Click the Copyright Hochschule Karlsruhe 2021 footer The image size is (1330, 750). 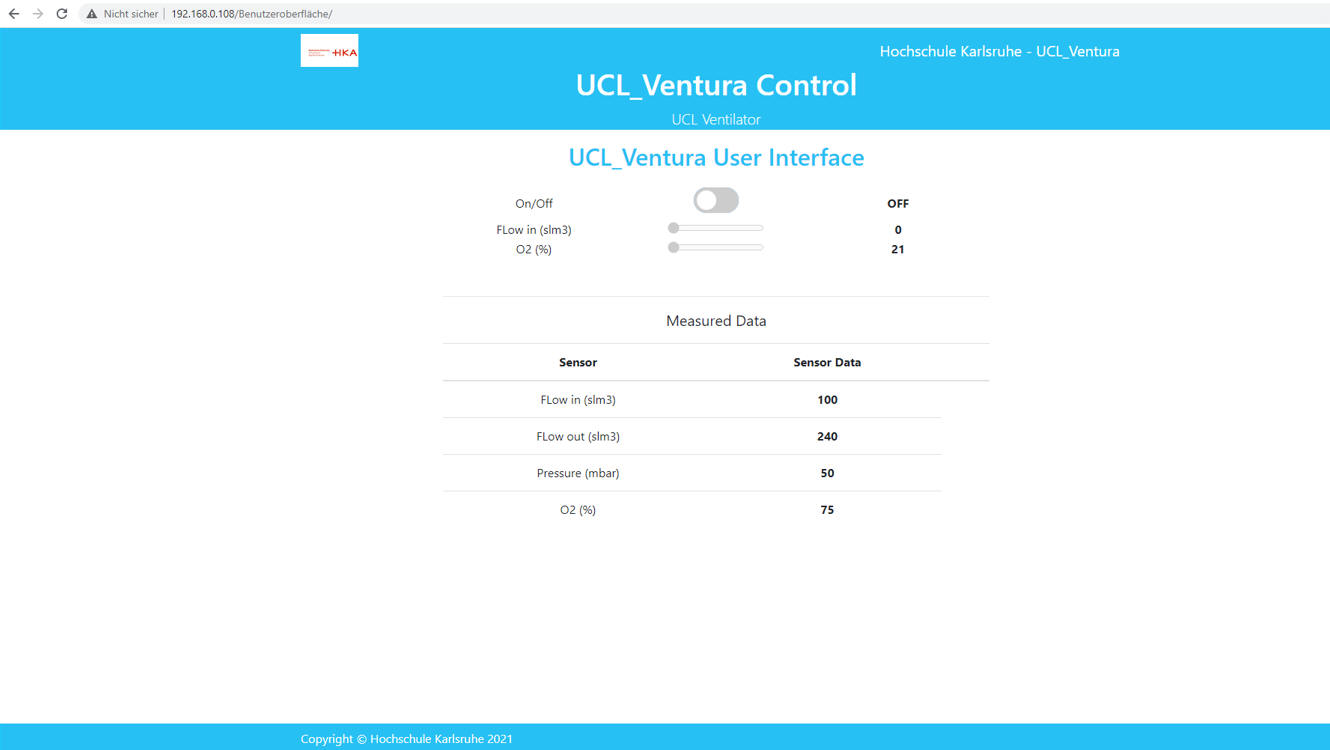point(406,739)
